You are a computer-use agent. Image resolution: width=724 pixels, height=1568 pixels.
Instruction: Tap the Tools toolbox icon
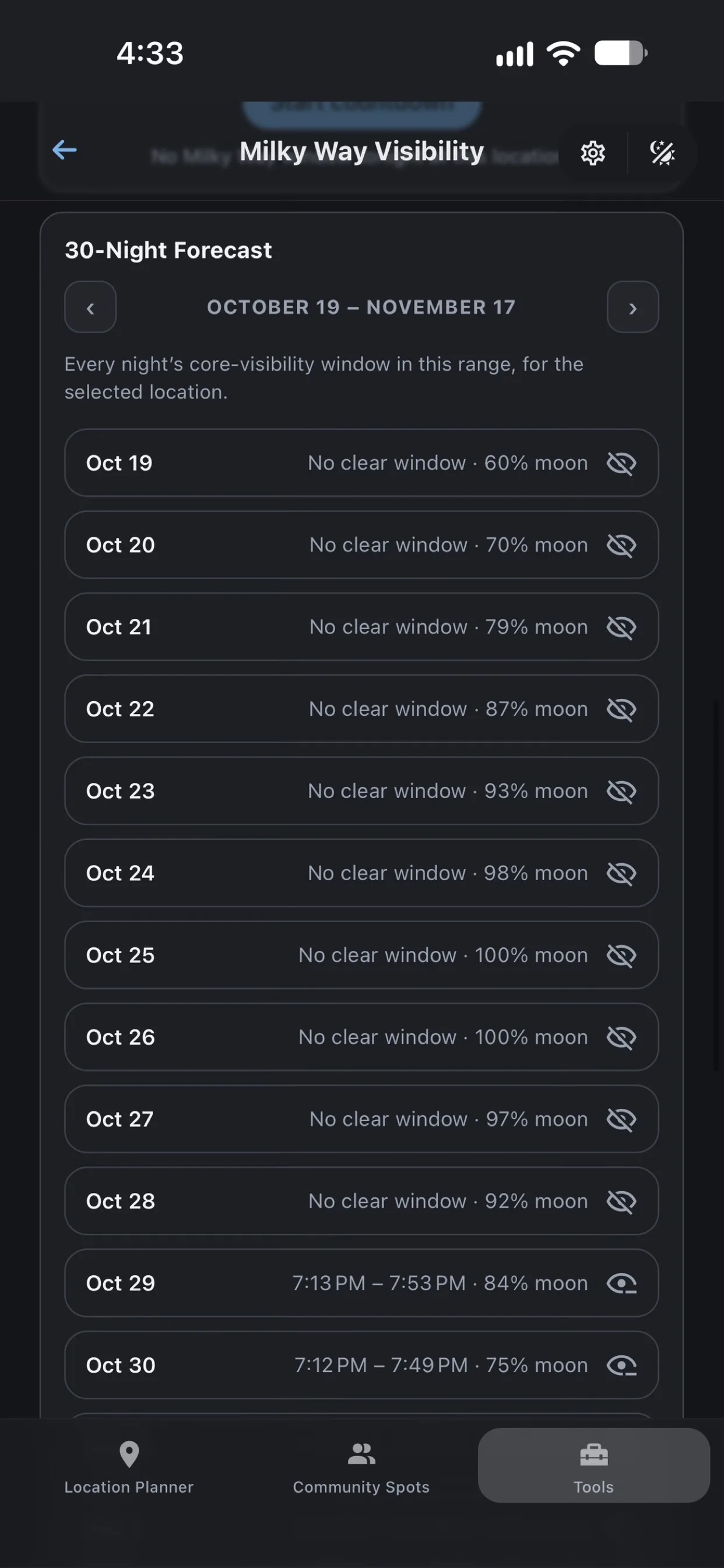(x=594, y=1455)
